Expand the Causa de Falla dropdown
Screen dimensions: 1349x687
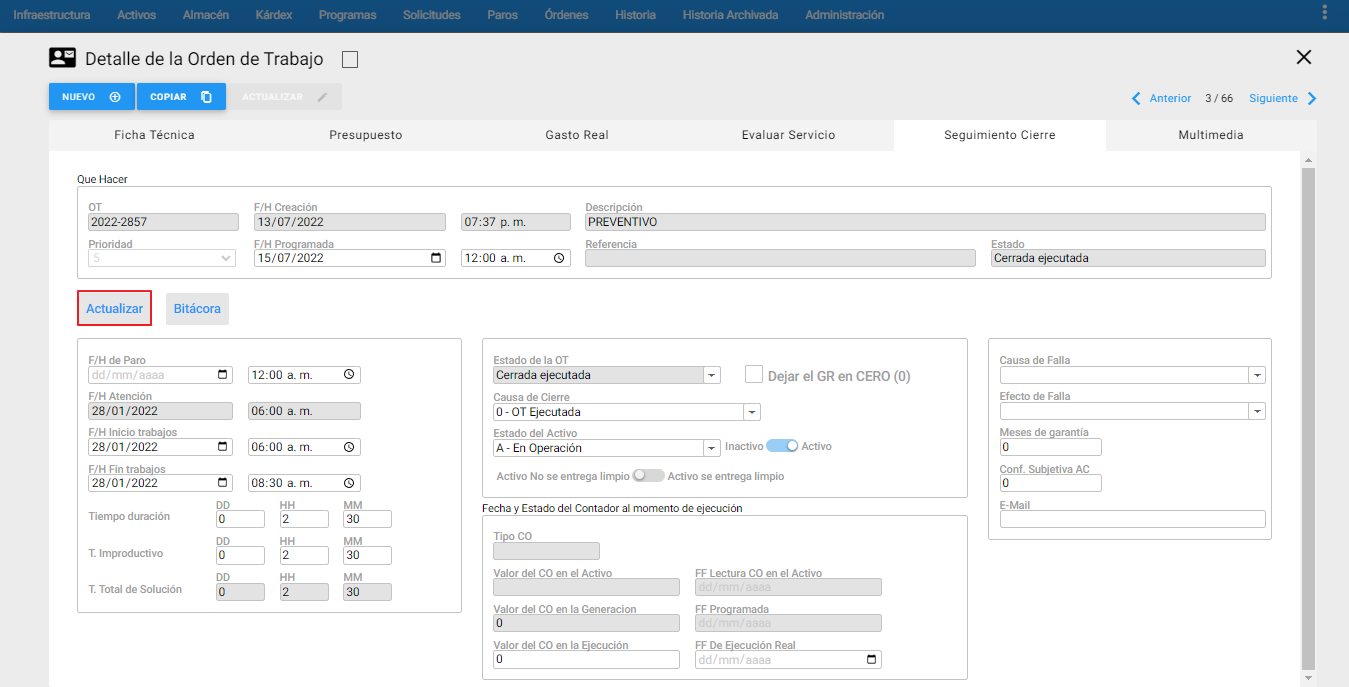tap(1257, 375)
